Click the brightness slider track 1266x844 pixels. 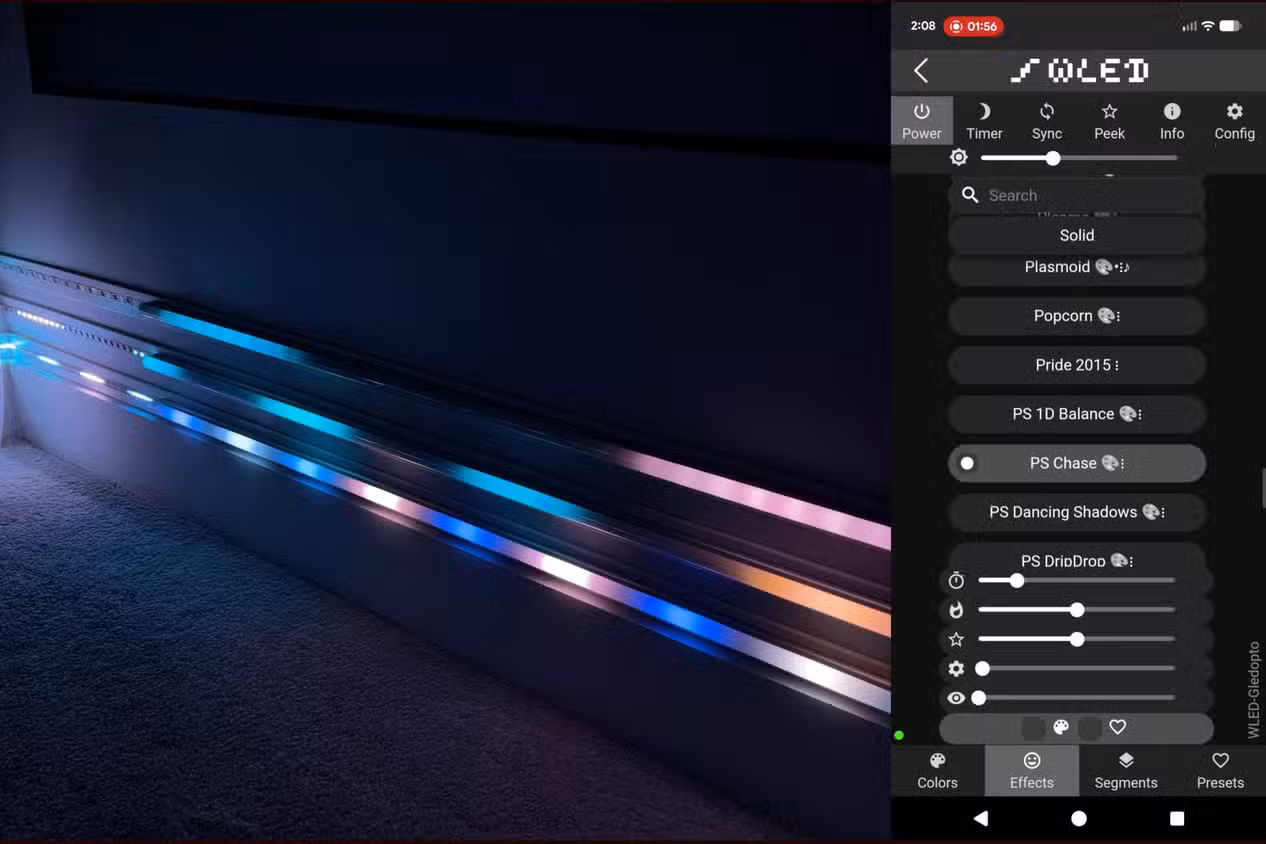(1079, 158)
